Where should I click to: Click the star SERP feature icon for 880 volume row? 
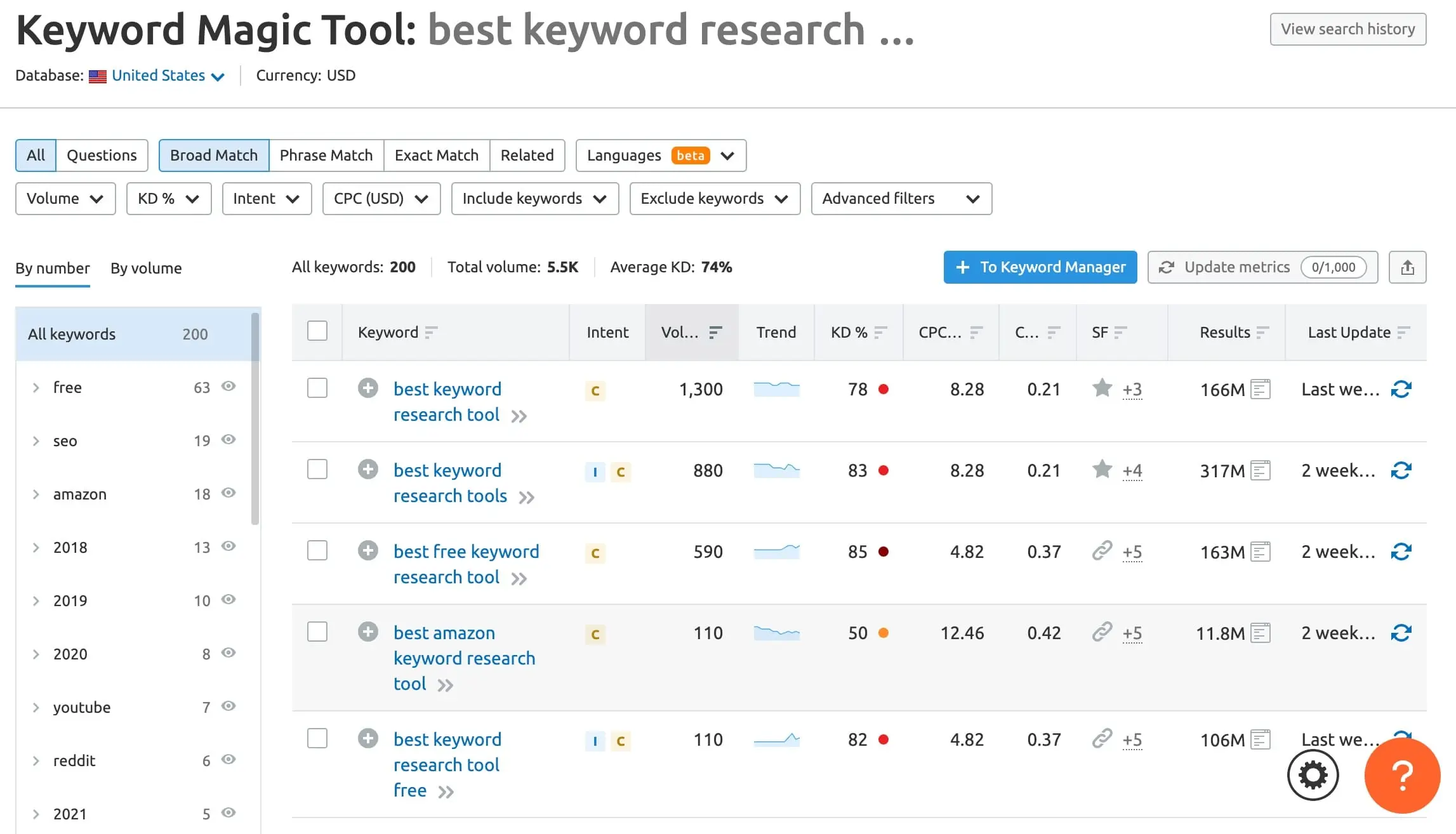click(x=1102, y=470)
